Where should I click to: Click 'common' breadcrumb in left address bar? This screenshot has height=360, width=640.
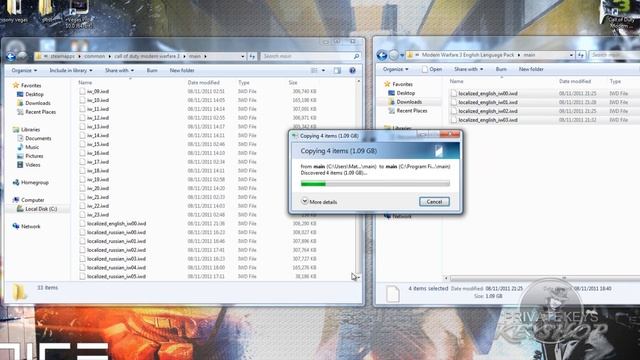[94, 56]
